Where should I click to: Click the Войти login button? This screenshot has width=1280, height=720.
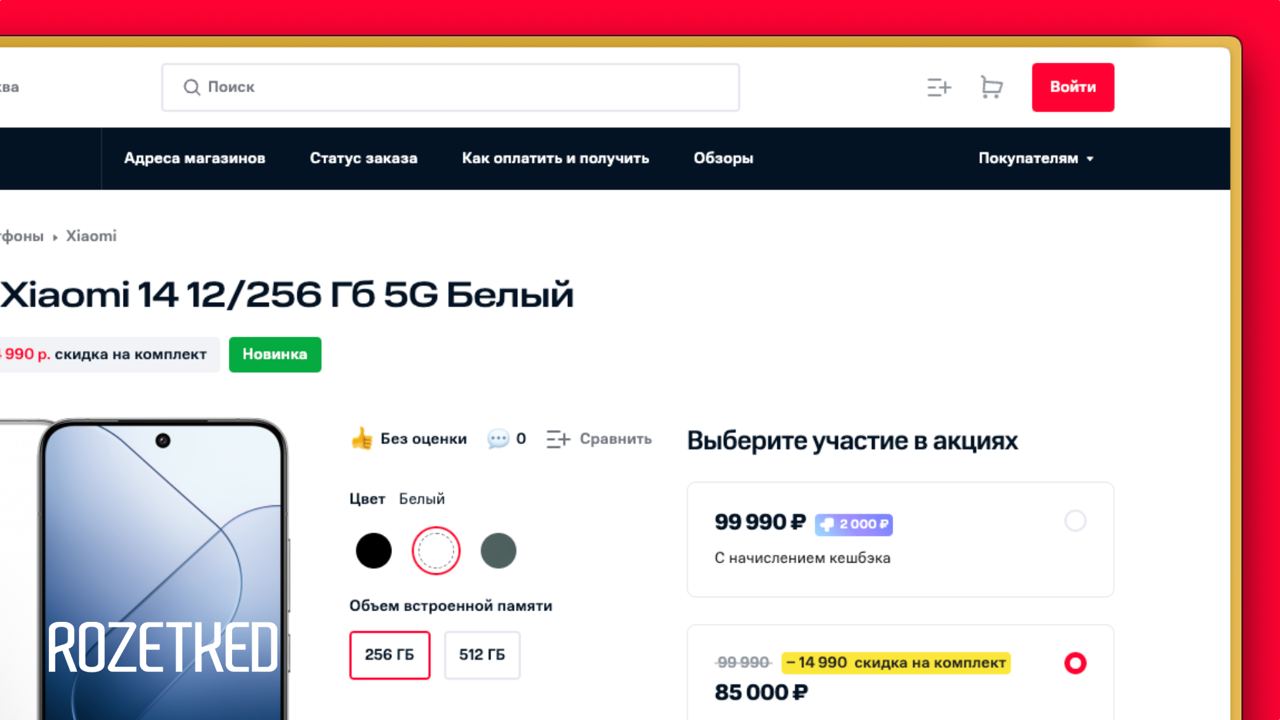tap(1073, 87)
